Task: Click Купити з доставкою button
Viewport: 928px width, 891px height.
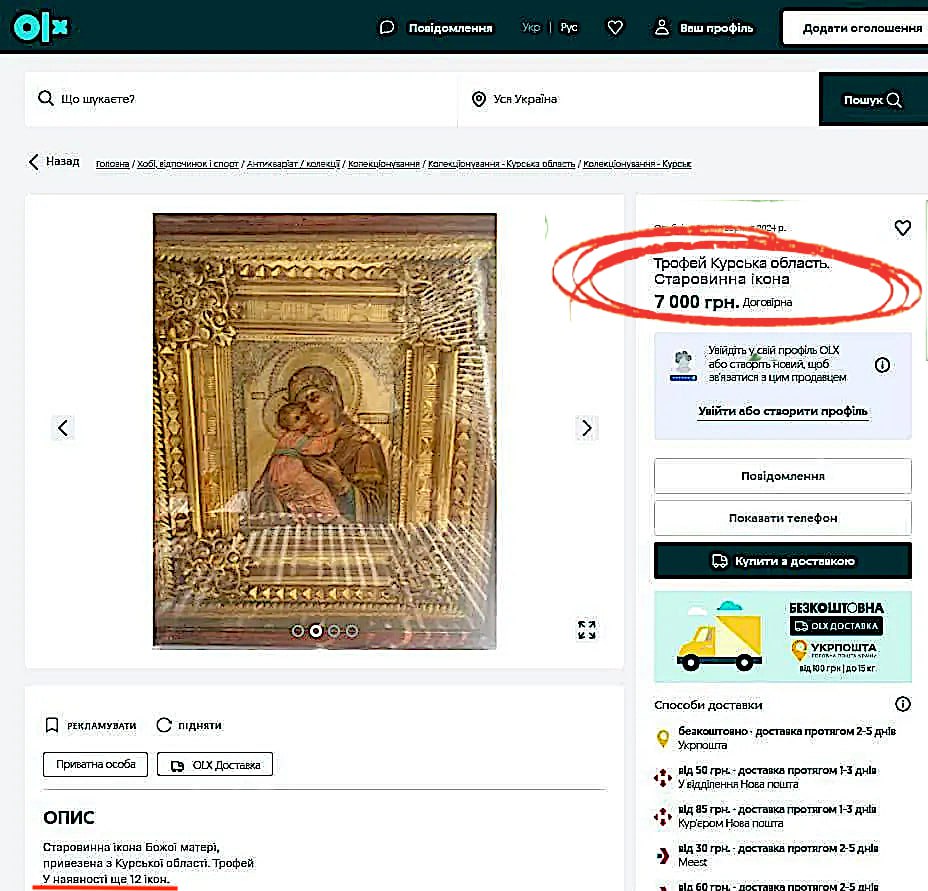Action: [x=782, y=561]
